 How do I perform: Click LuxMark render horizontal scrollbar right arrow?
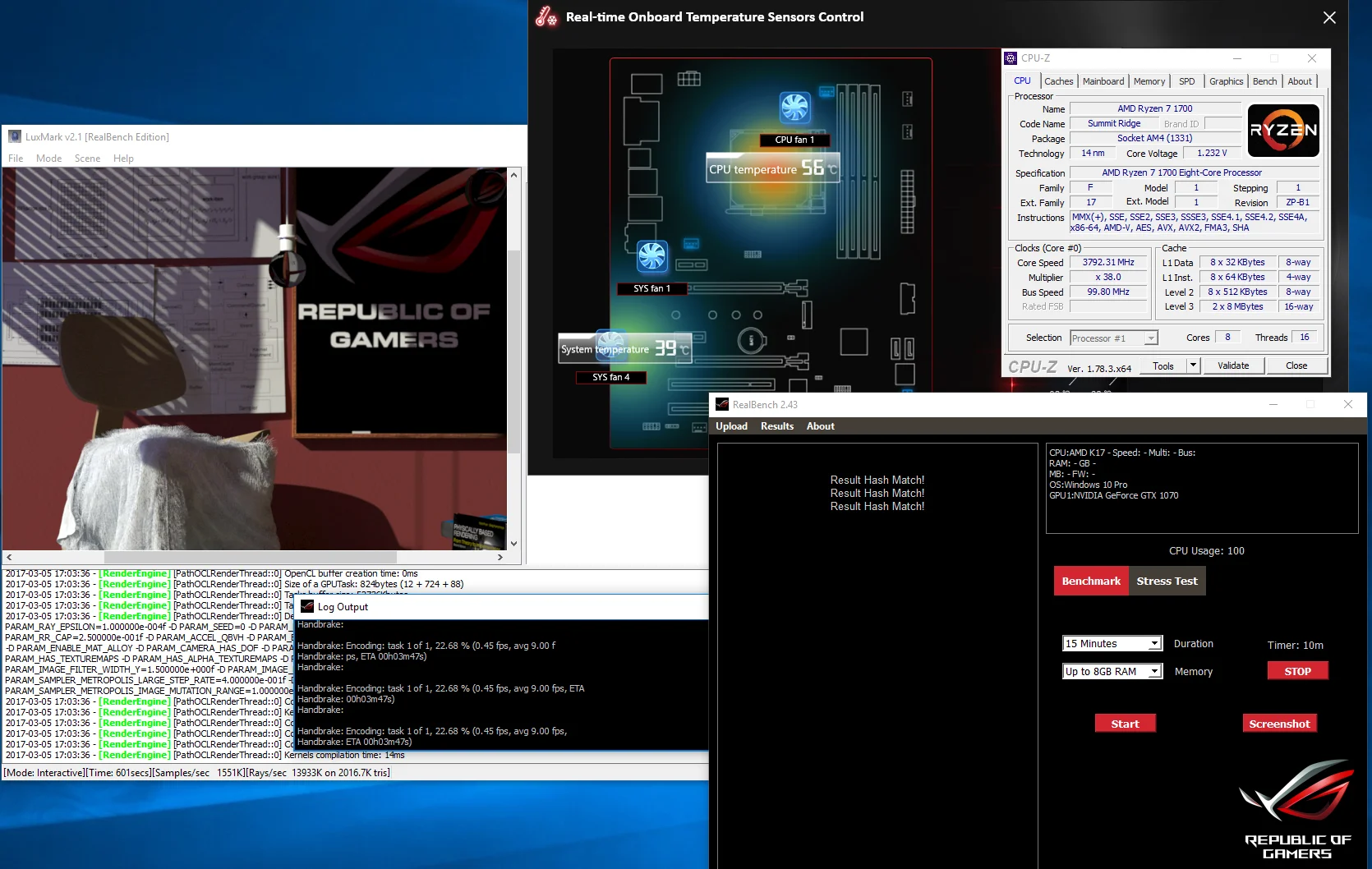[x=500, y=557]
